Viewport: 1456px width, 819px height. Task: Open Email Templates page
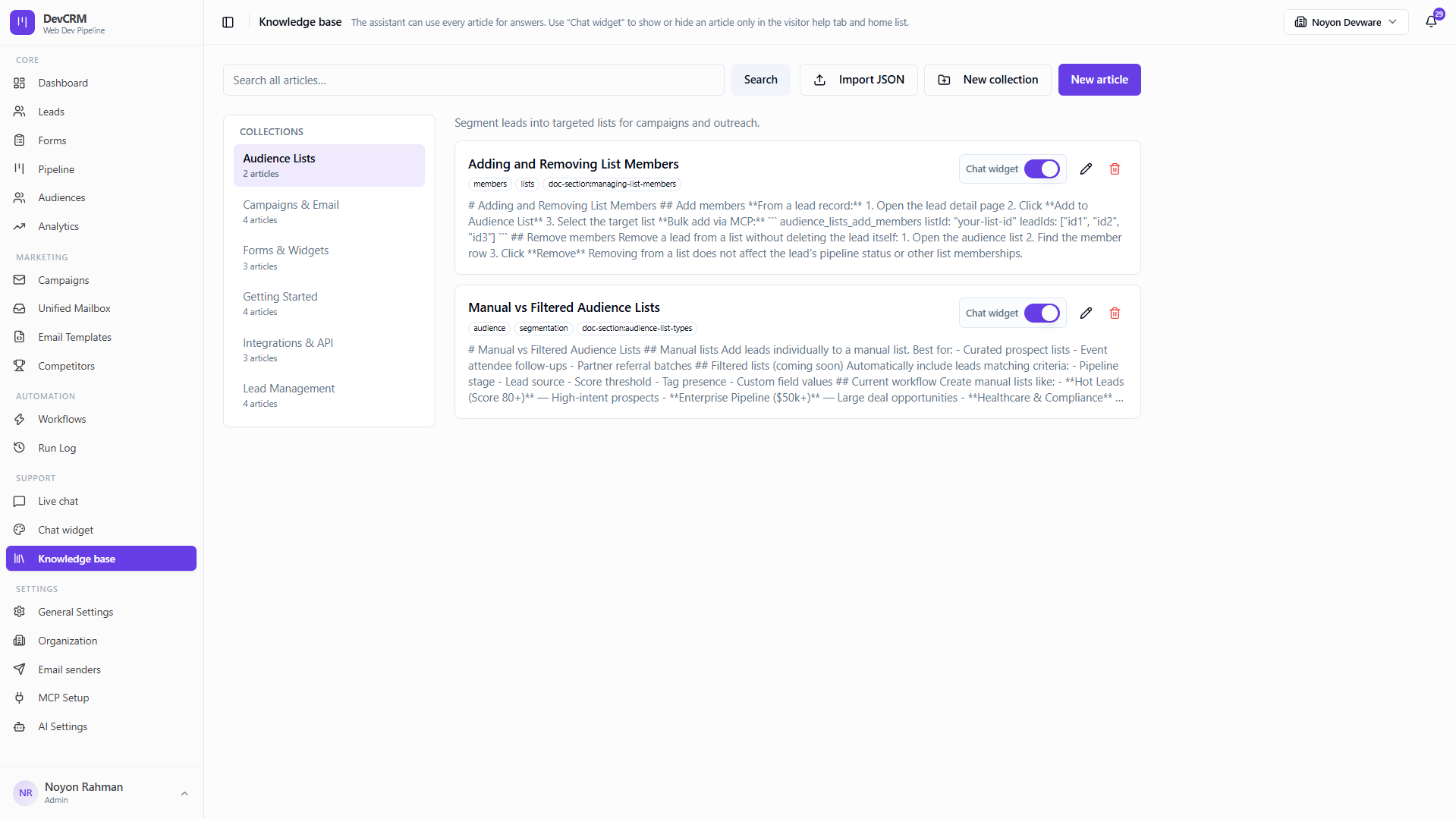(101, 337)
